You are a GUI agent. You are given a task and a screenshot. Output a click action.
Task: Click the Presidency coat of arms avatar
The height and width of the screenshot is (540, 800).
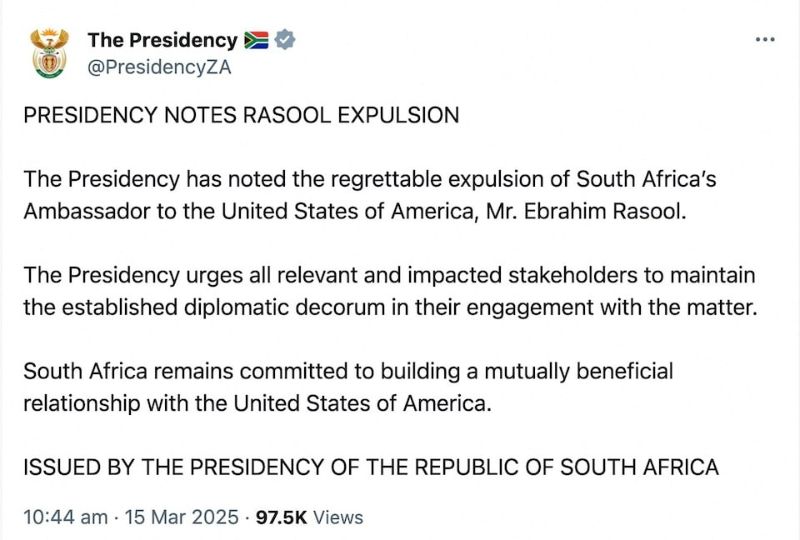pyautogui.click(x=49, y=53)
